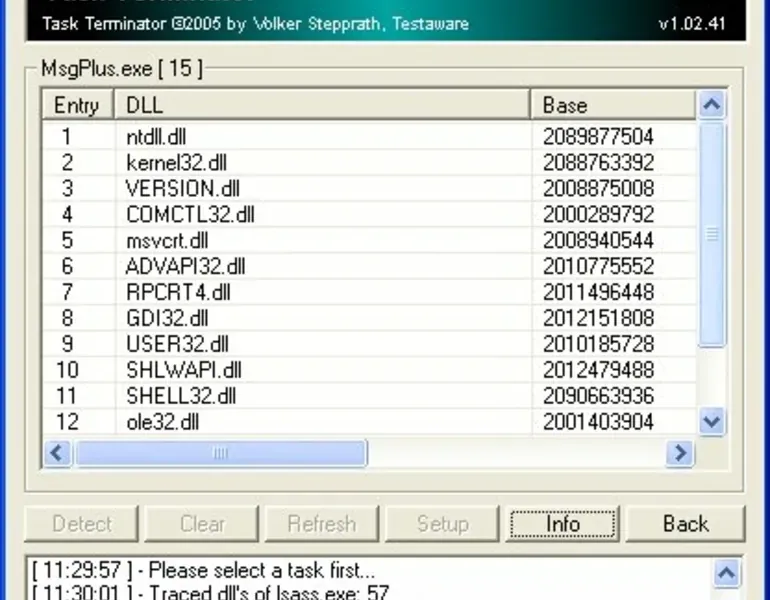Click base address 2008875008
Viewport: 770px width, 600px height.
598,189
